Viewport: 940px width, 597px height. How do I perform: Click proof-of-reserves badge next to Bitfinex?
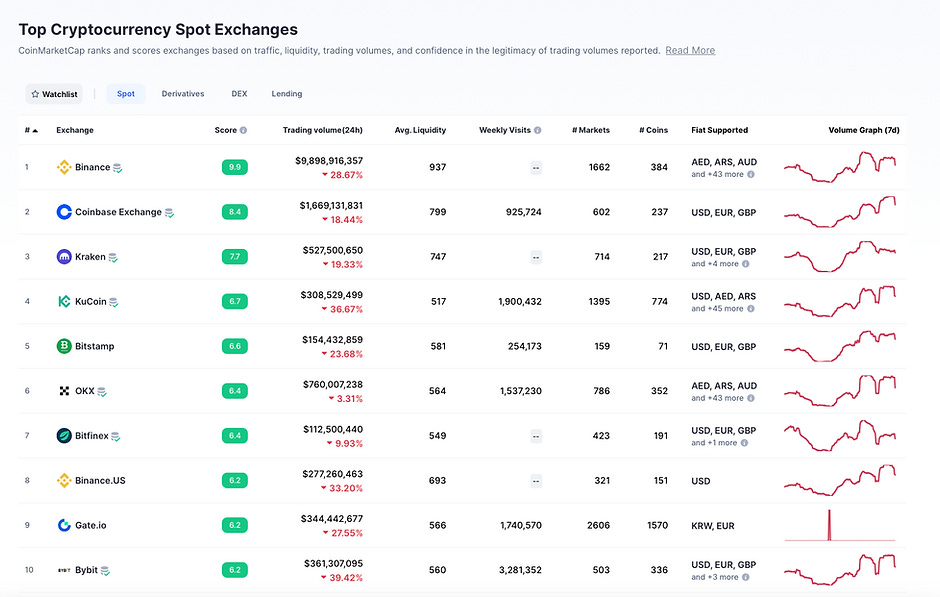(x=116, y=437)
